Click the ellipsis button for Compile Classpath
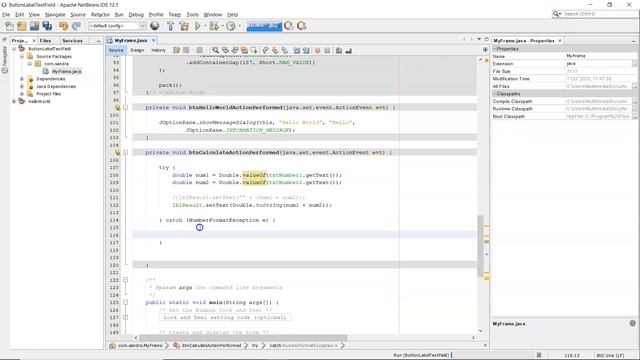Screen dimensions: 640x360 (x=635, y=101)
